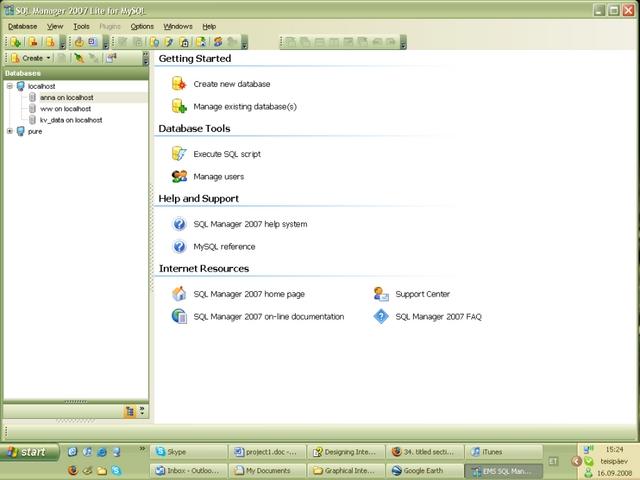Screen dimensions: 640x480
Task: Open the dropdown arrow next to Create
Action: (x=49, y=58)
